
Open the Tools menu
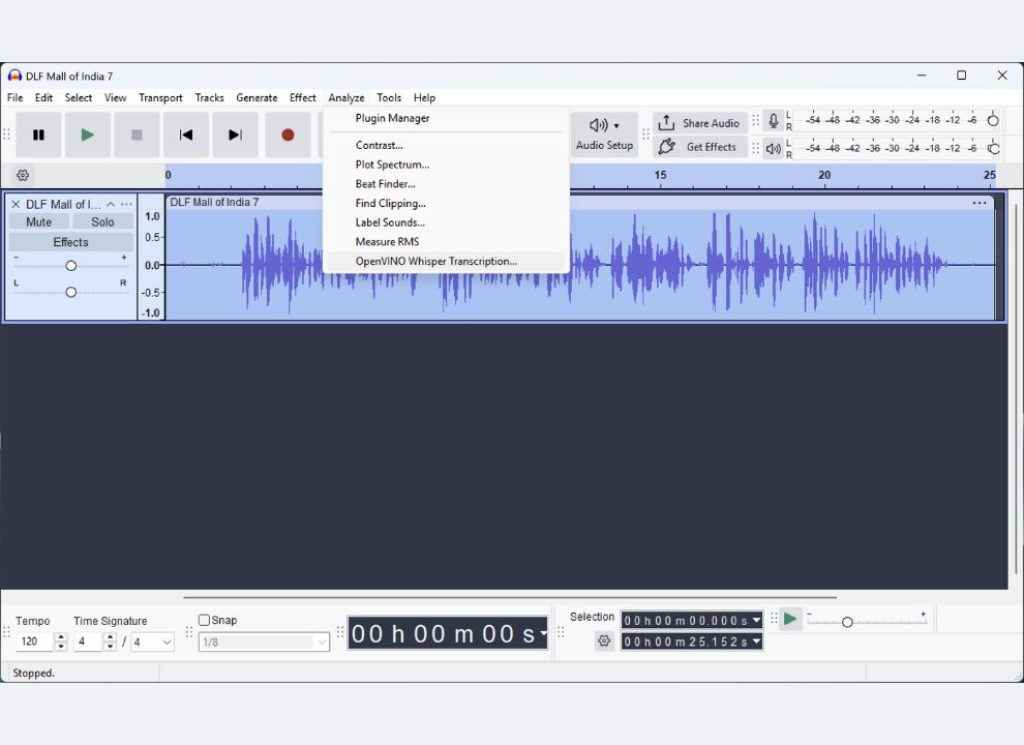[389, 98]
